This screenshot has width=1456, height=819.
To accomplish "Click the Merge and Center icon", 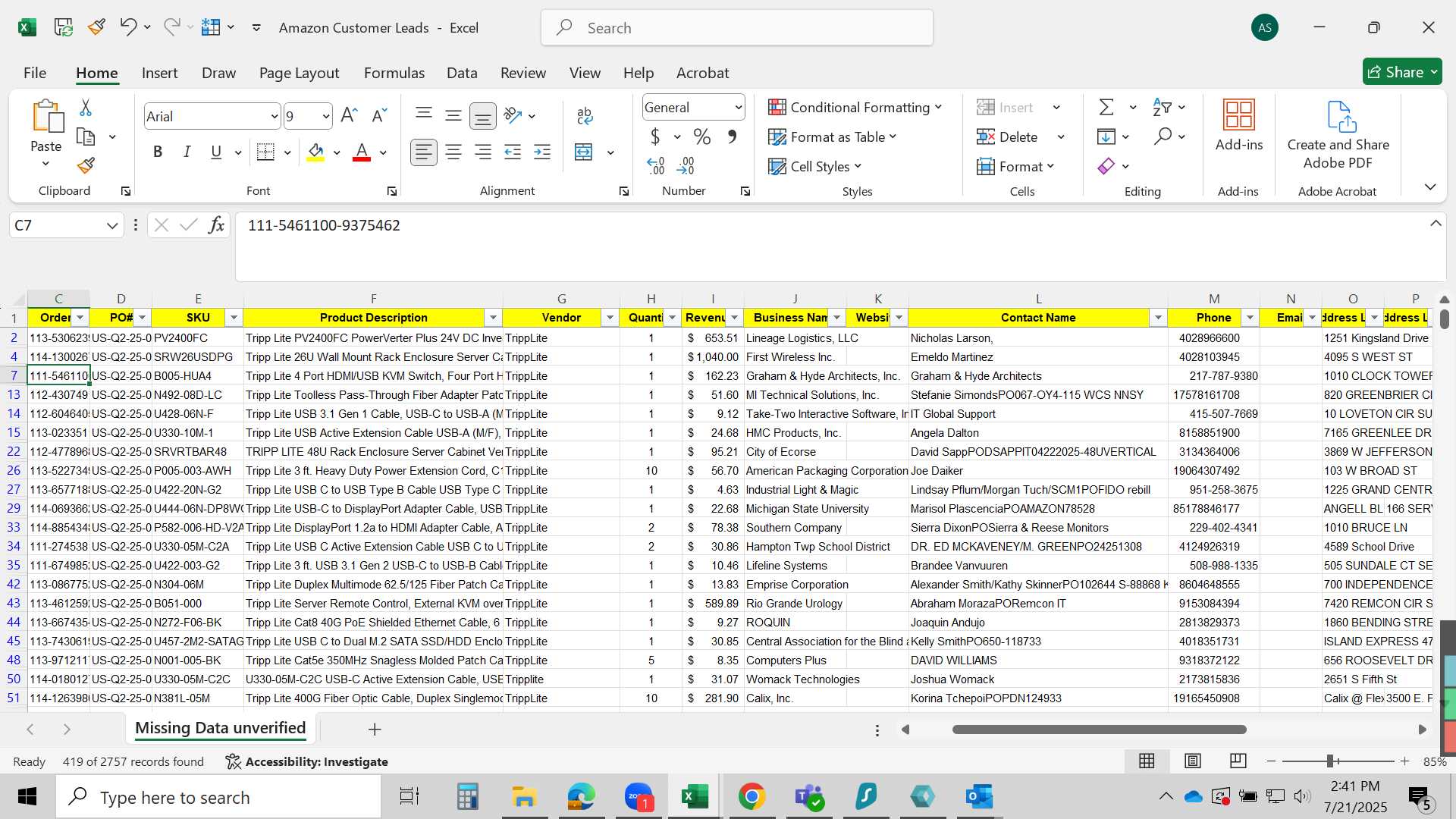I will pos(584,152).
